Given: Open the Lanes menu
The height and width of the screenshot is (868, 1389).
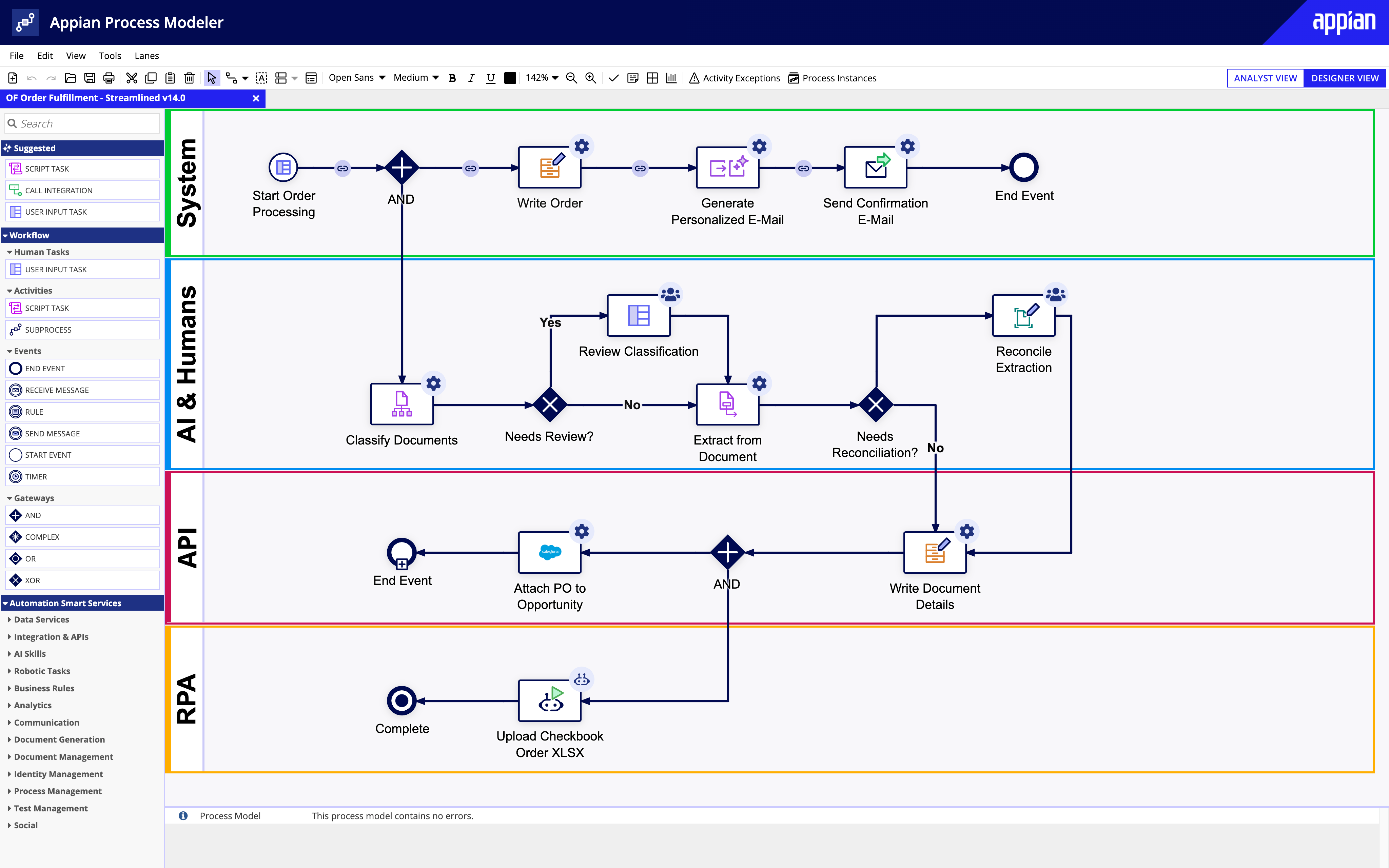Looking at the screenshot, I should click(147, 56).
